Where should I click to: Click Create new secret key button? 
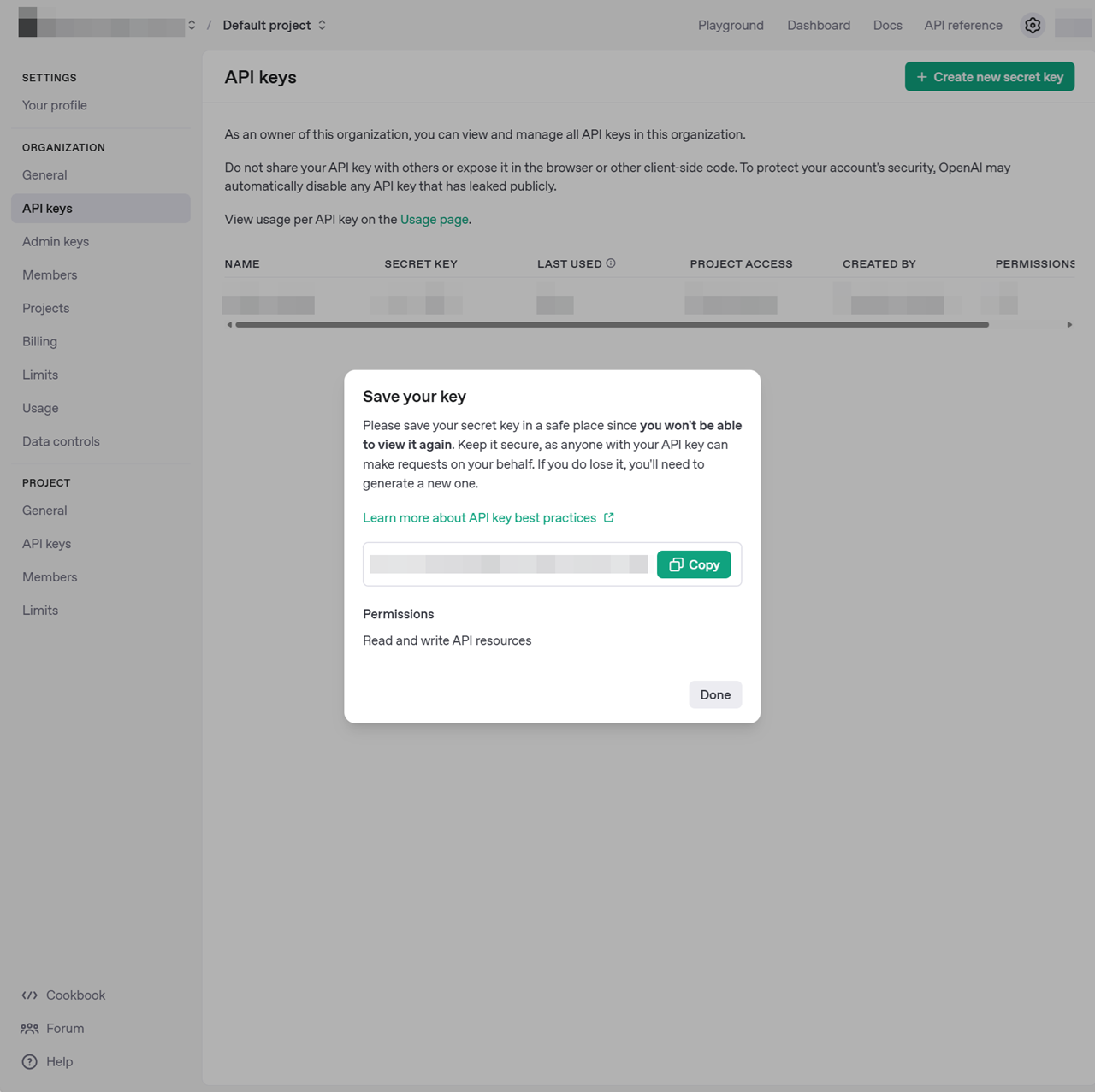point(990,77)
